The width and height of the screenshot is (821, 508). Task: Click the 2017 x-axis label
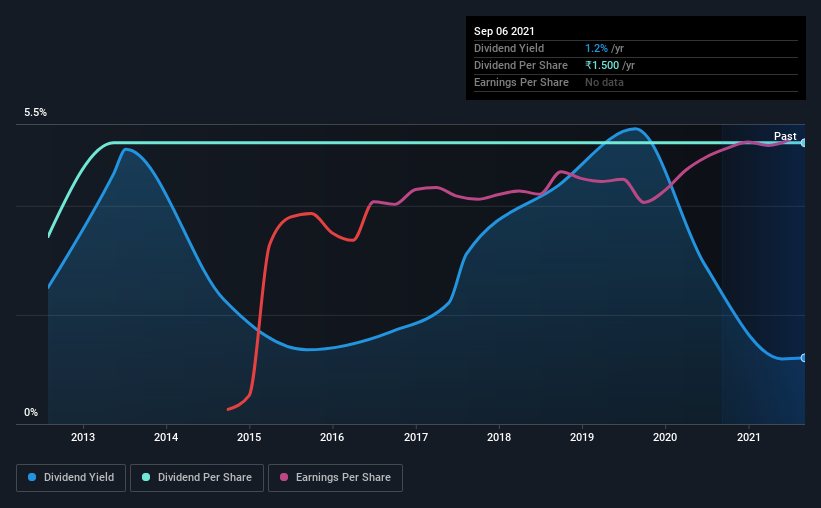(416, 437)
